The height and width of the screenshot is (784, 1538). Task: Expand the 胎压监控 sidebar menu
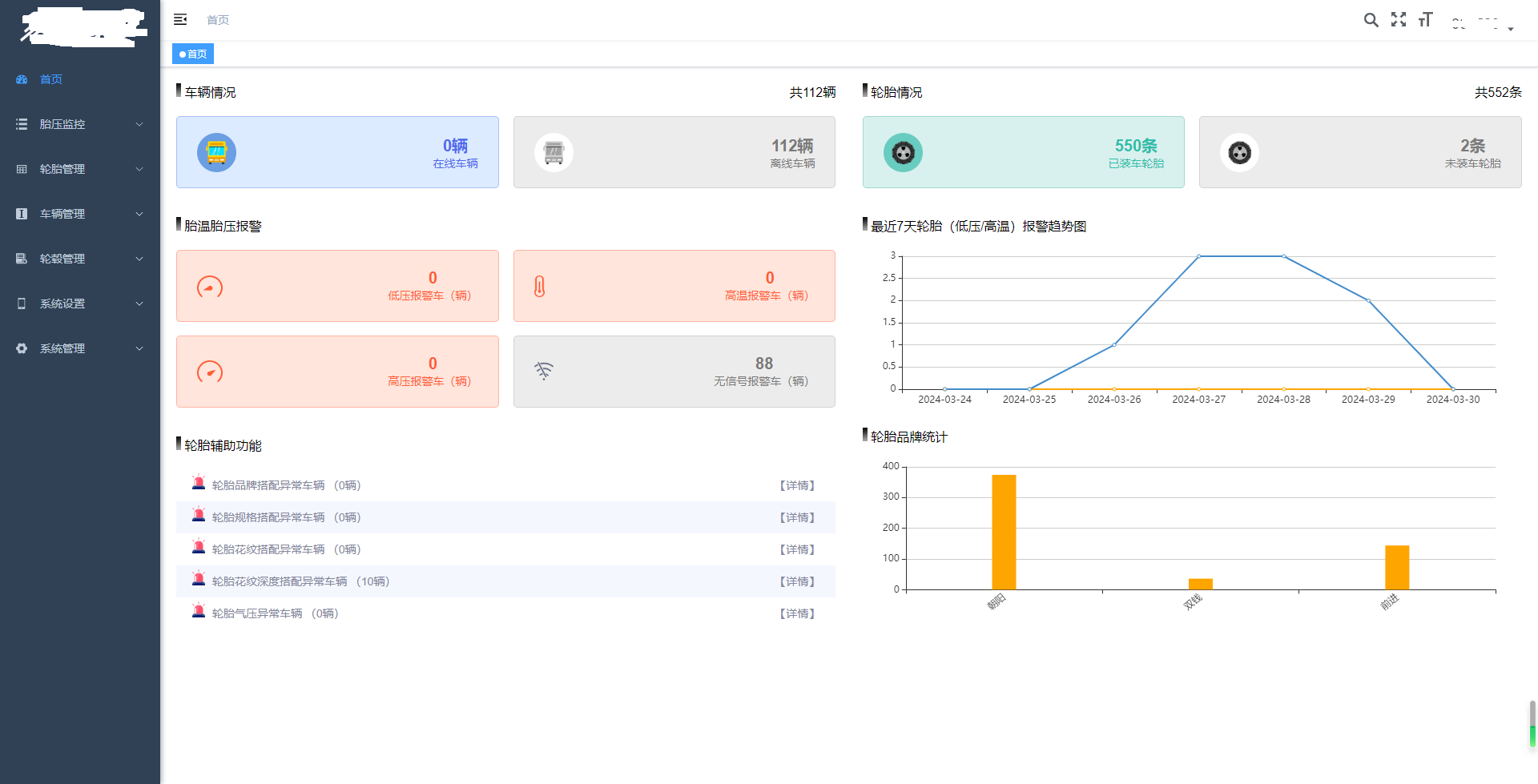tap(79, 124)
